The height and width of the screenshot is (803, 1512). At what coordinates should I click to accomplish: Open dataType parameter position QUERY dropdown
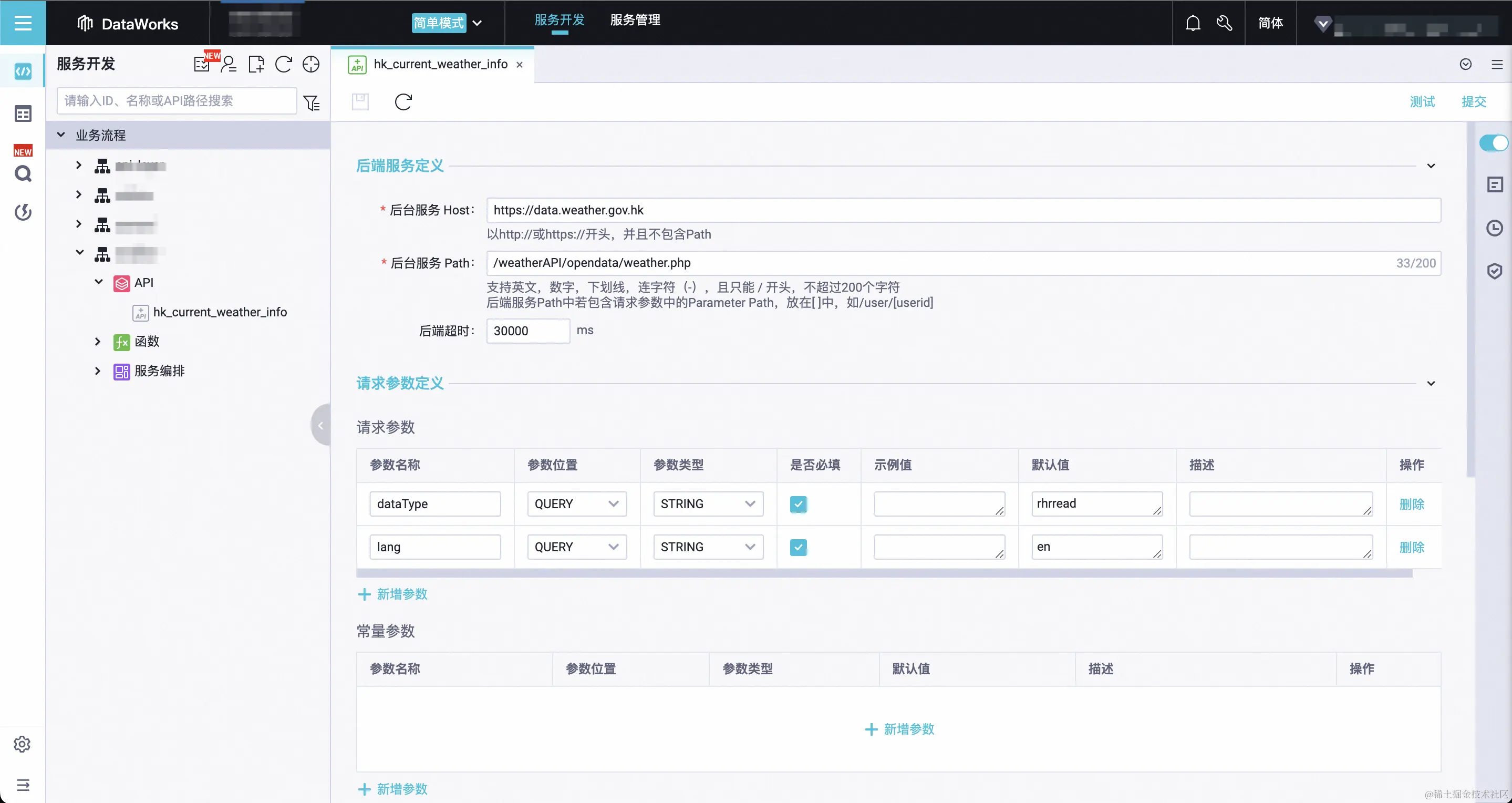click(576, 503)
